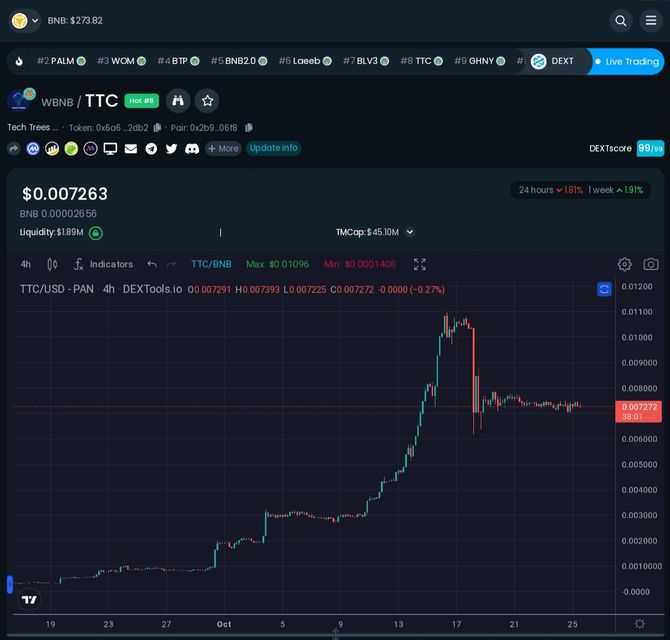Change the 4h chart timeframe
The height and width of the screenshot is (640, 670).
pos(26,264)
